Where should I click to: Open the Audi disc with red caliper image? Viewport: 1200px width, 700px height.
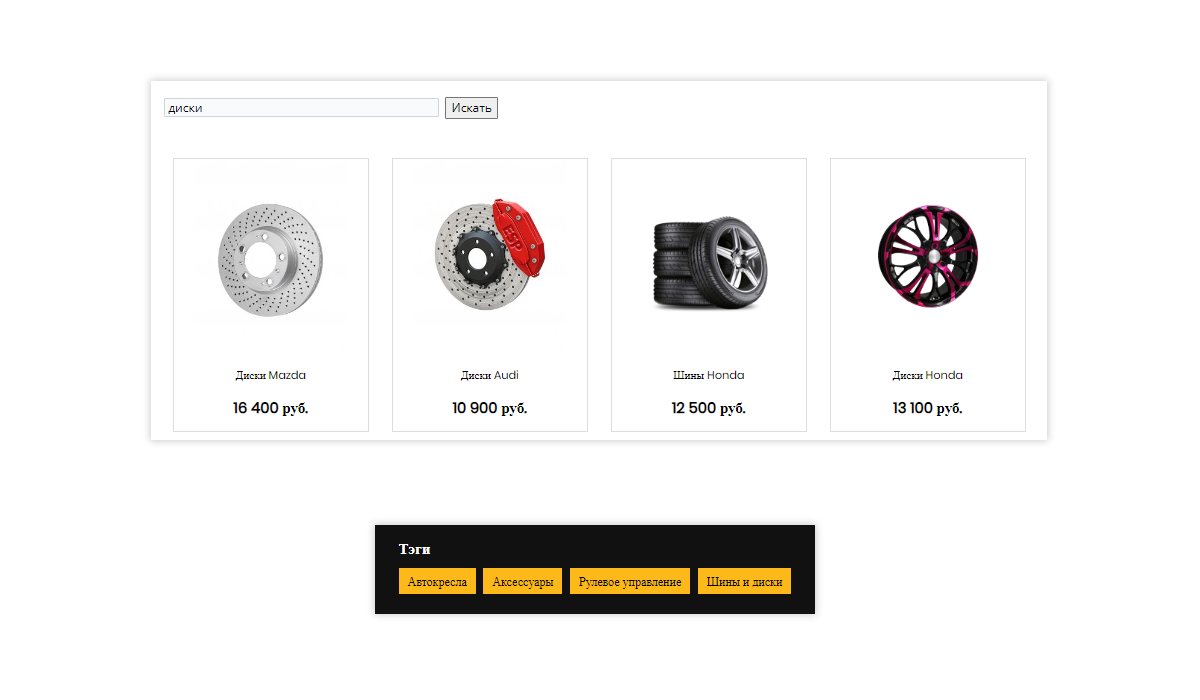pyautogui.click(x=490, y=258)
